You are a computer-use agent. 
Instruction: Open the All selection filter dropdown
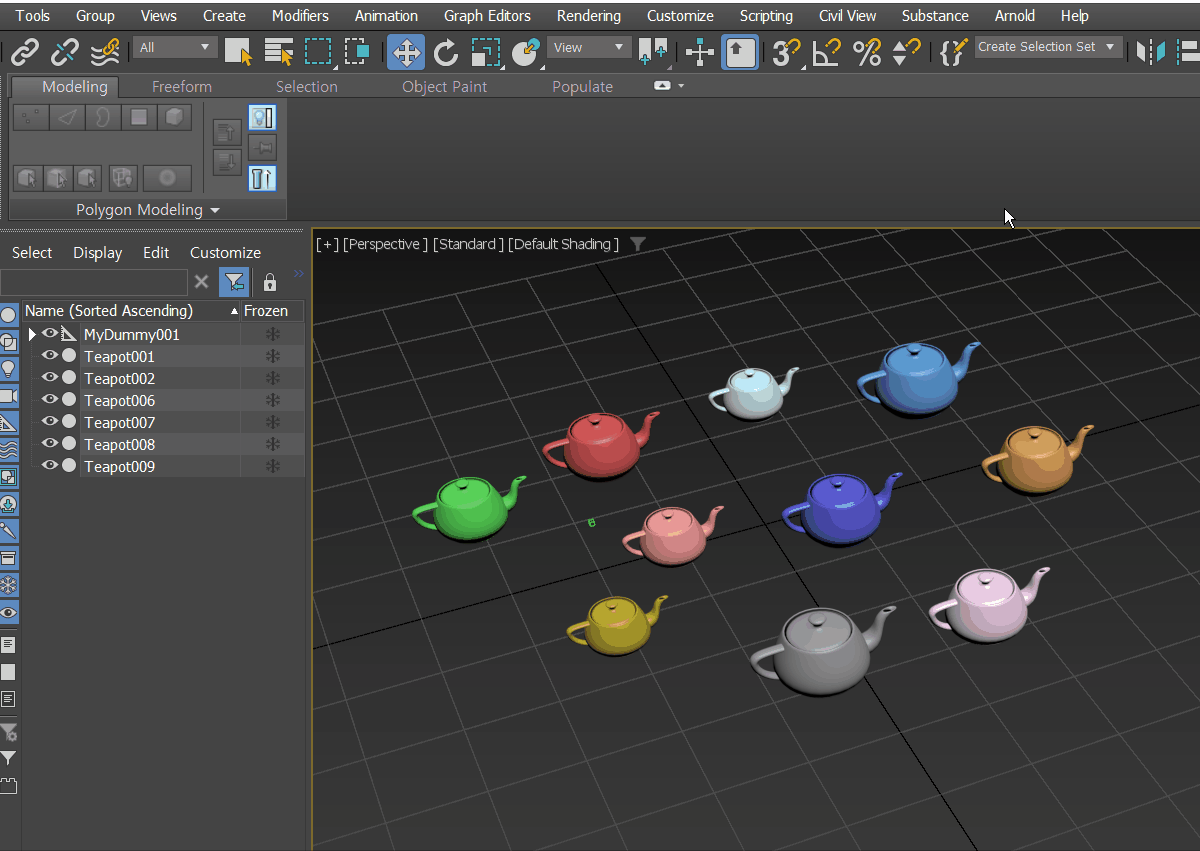click(x=176, y=47)
